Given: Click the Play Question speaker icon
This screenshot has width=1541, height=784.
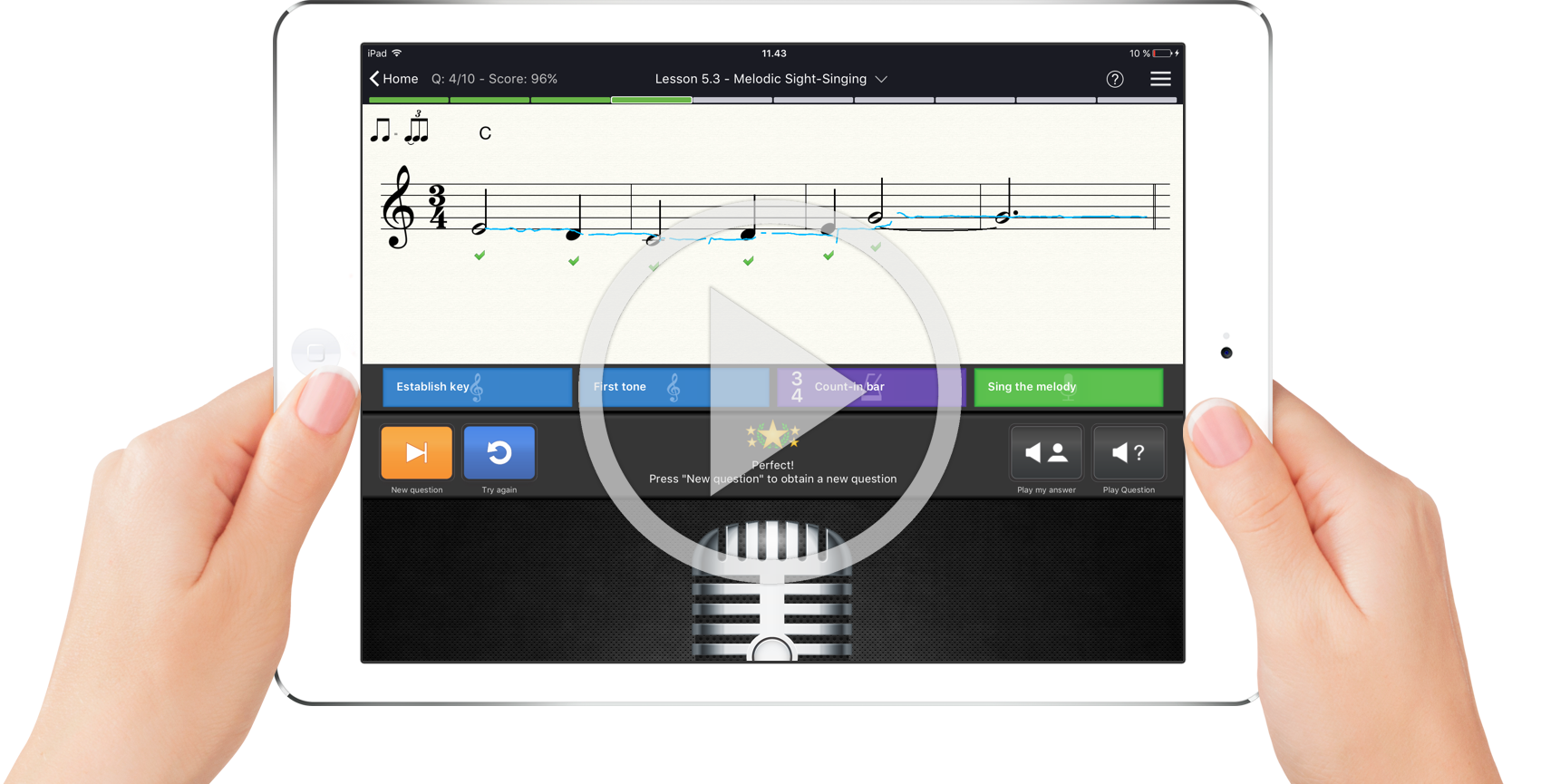Looking at the screenshot, I should pyautogui.click(x=1129, y=452).
